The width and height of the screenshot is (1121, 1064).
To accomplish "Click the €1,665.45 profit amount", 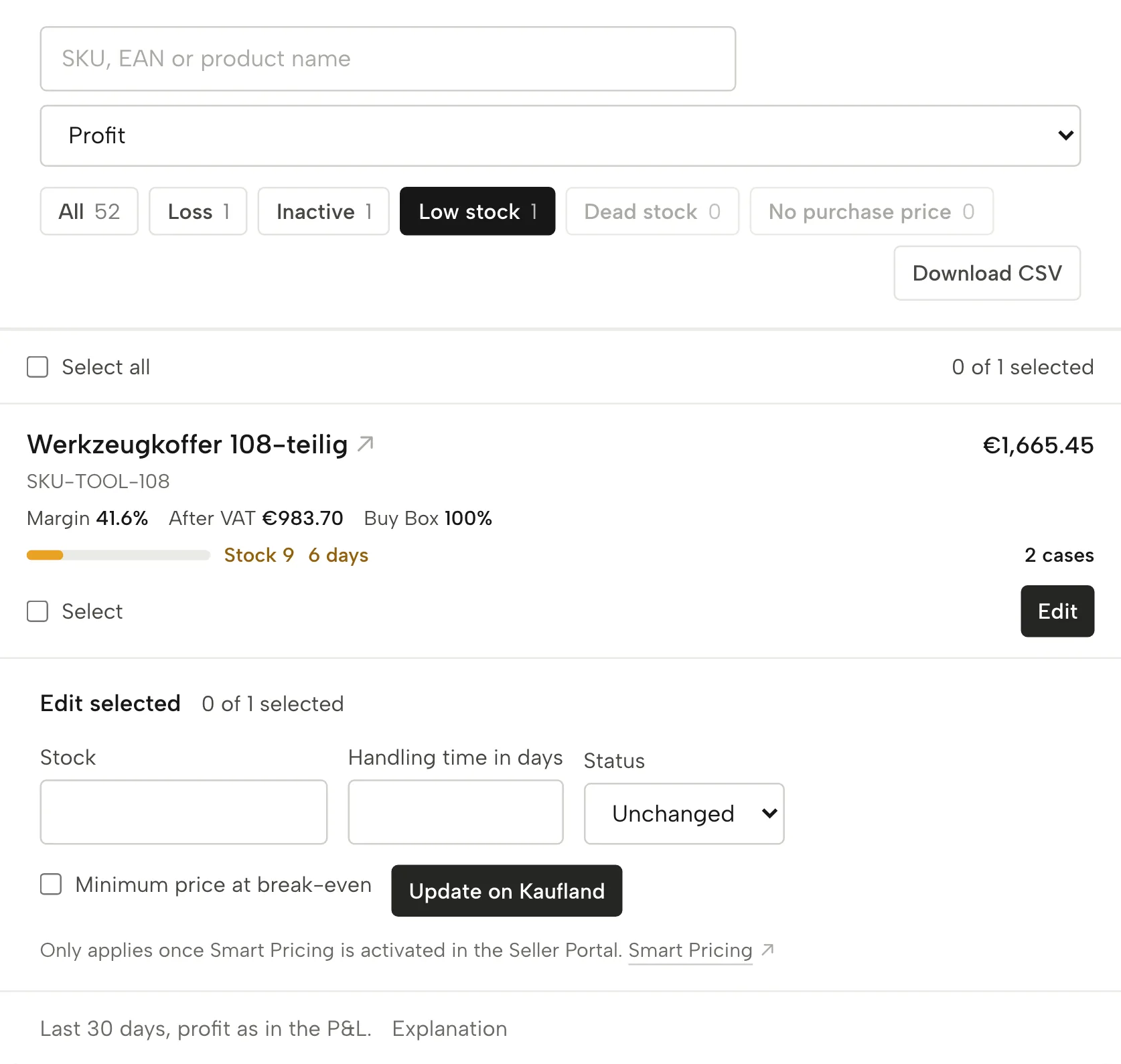I will point(1038,445).
